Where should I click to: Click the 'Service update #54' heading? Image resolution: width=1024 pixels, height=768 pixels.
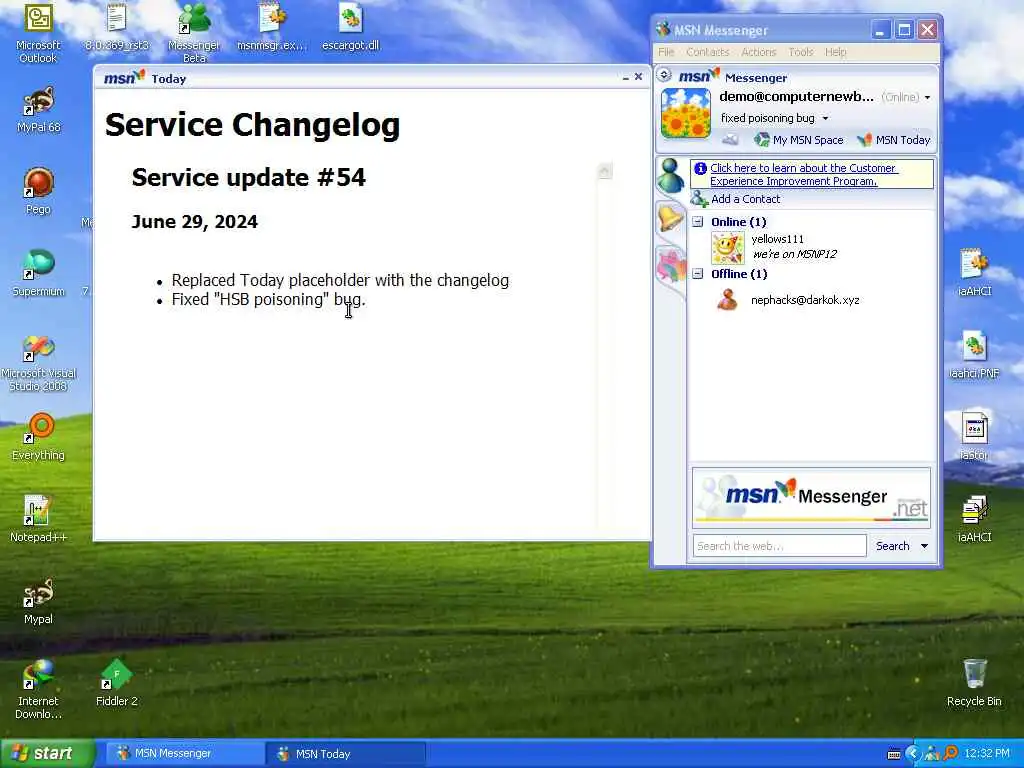[249, 178]
